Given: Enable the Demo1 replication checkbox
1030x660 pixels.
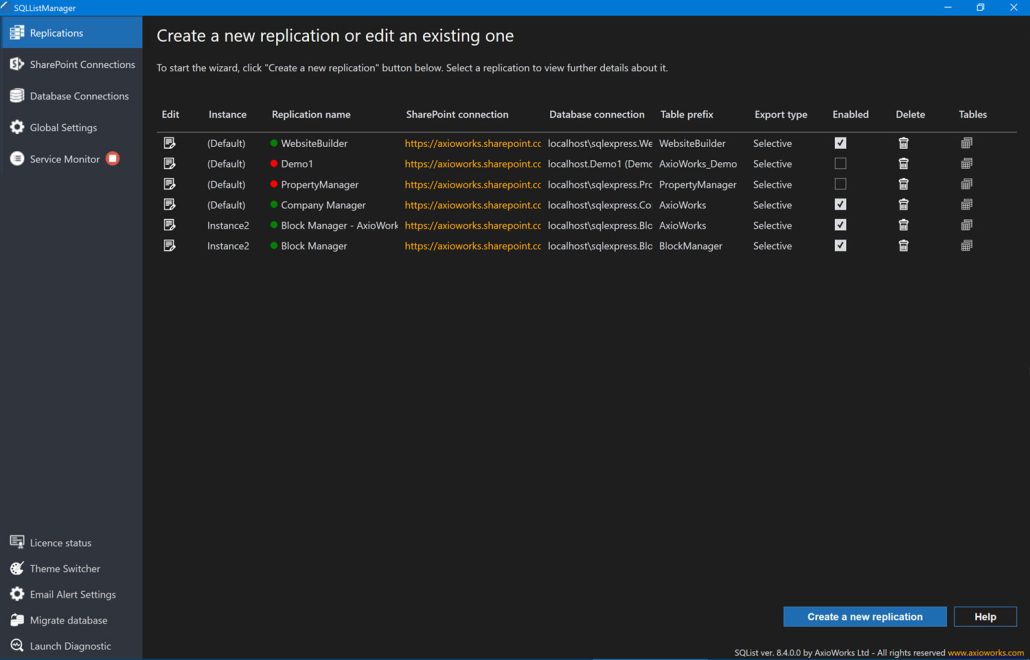Looking at the screenshot, I should click(x=840, y=164).
